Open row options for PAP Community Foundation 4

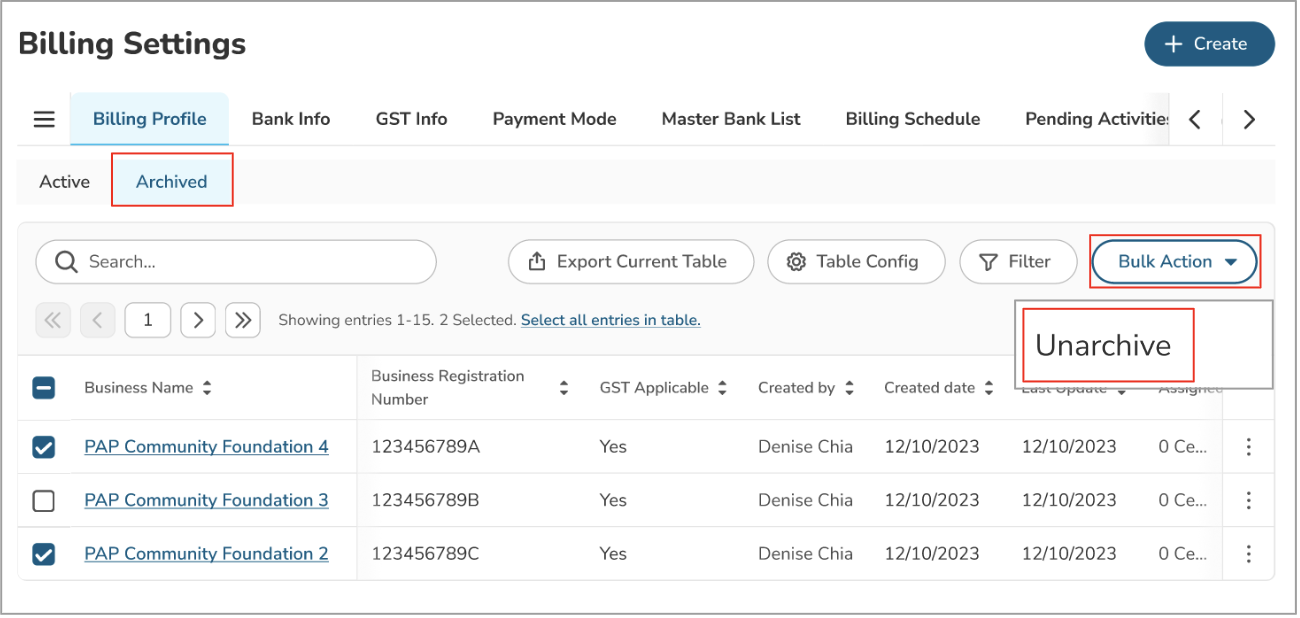[x=1248, y=447]
